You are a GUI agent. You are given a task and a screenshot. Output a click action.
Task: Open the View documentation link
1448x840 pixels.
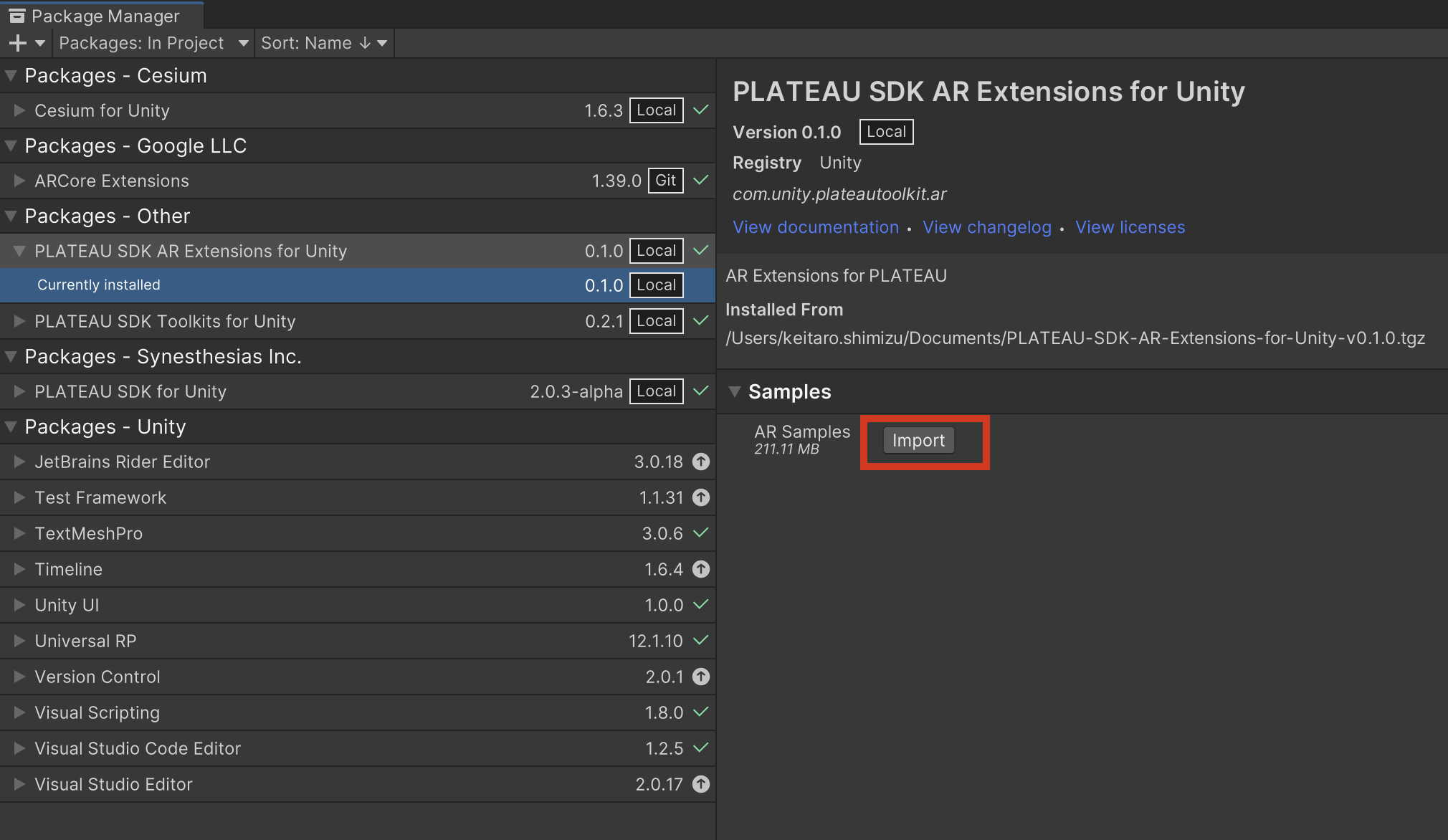coord(815,227)
